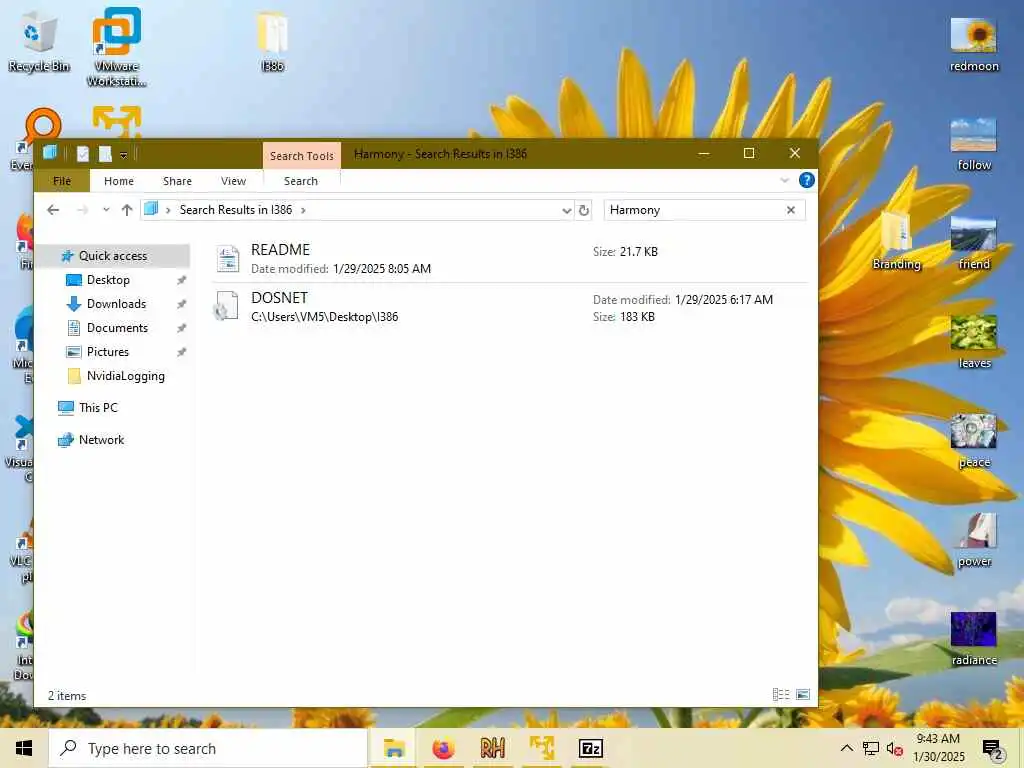
Task: Click the New folder icon in title bar
Action: coord(105,153)
